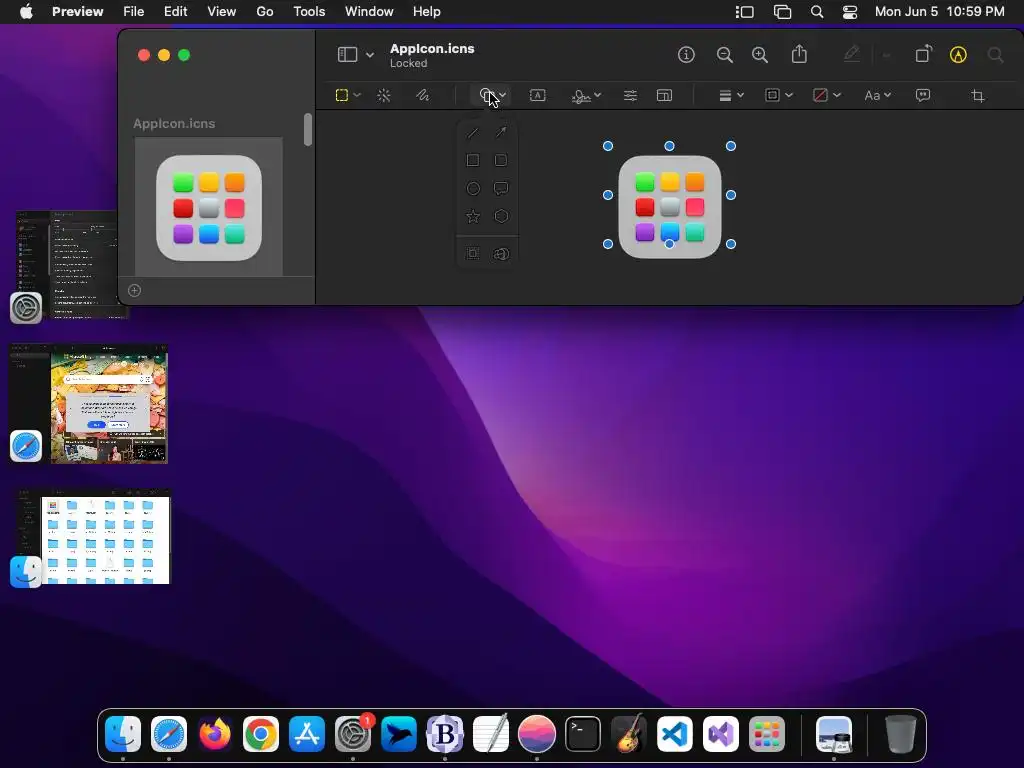Screen dimensions: 1024x768
Task: Click the Highlight pen icon
Action: click(852, 54)
